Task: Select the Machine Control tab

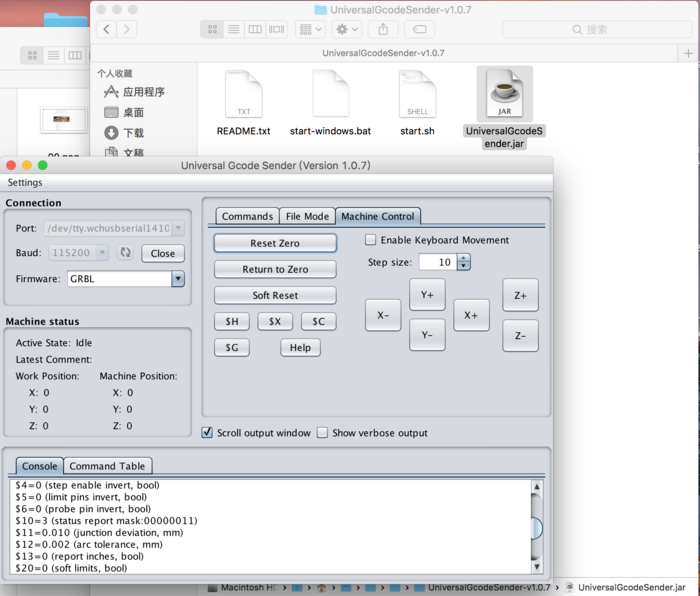Action: coord(378,217)
